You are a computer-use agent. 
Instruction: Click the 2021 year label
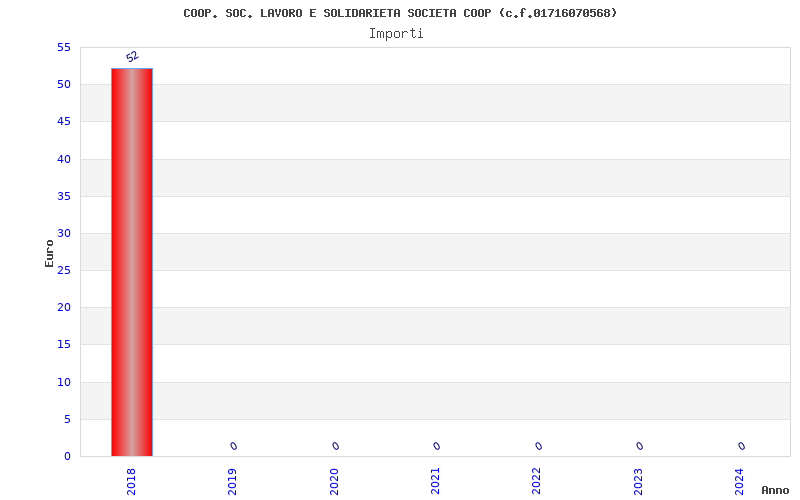tap(435, 482)
